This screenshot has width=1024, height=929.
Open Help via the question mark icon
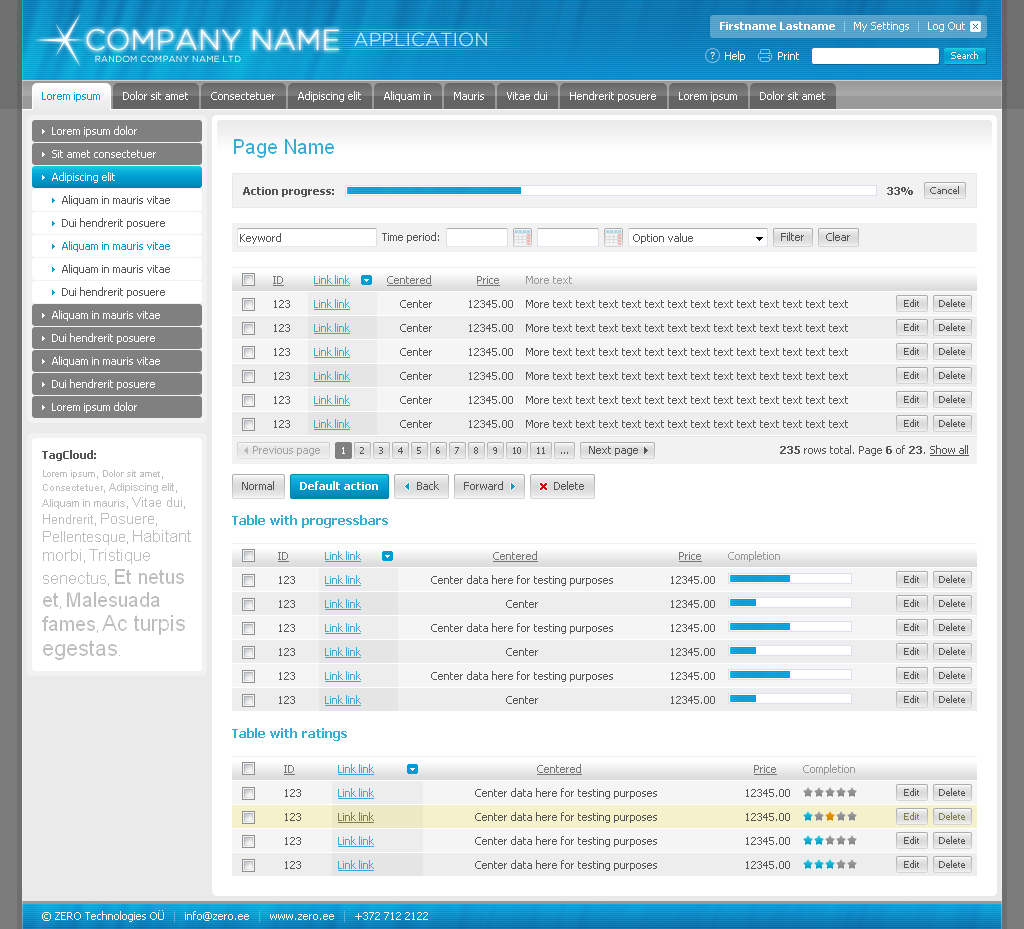pyautogui.click(x=712, y=56)
